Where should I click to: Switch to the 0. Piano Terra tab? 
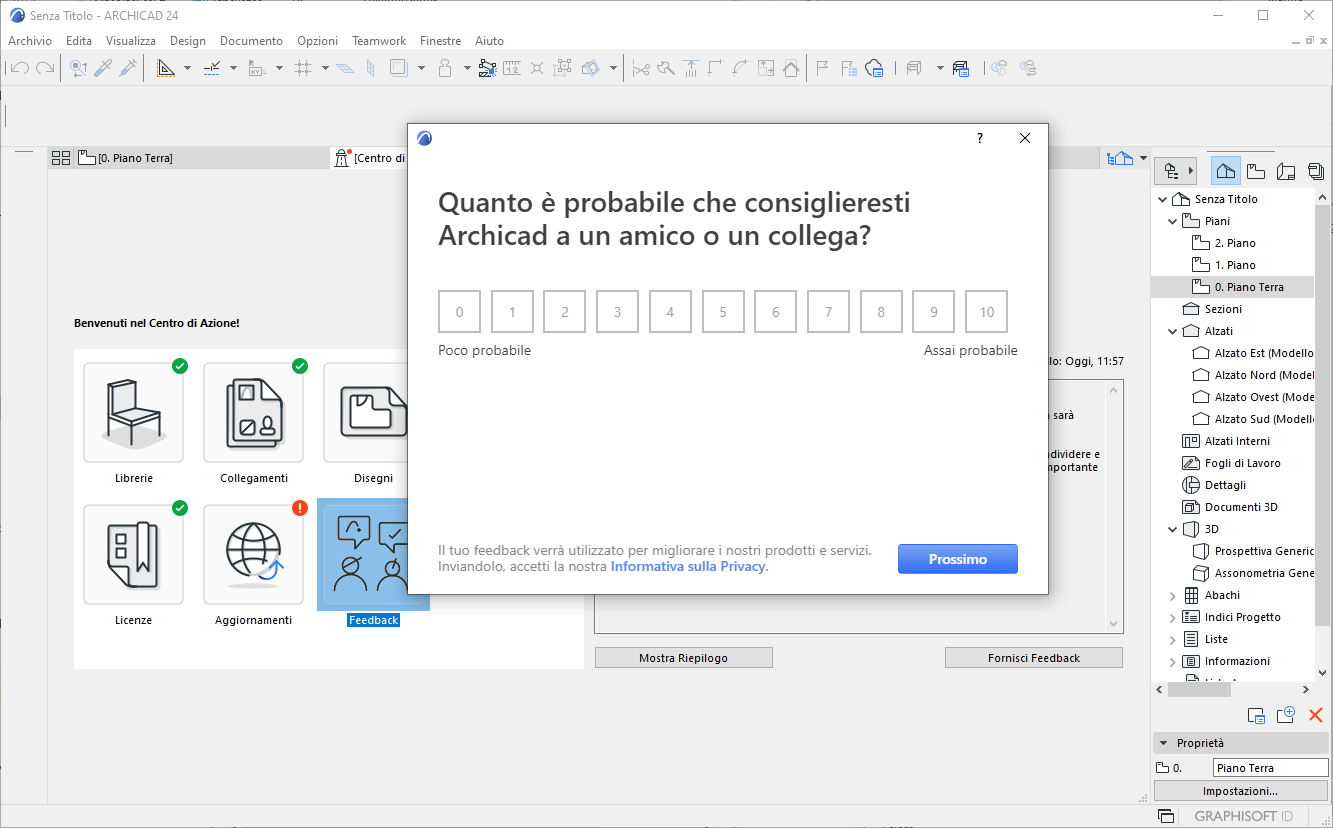click(x=200, y=158)
